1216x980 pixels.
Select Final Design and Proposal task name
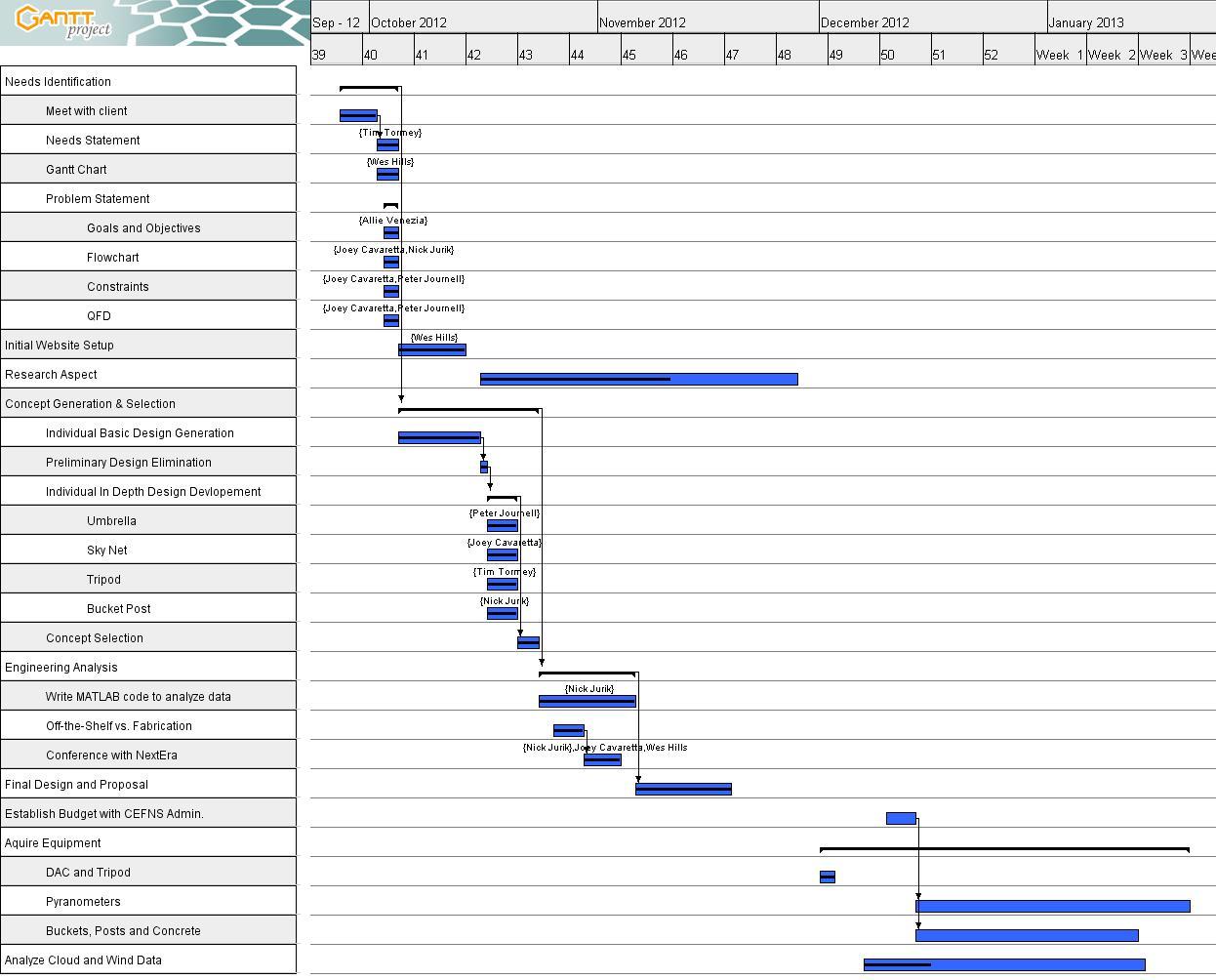click(76, 785)
